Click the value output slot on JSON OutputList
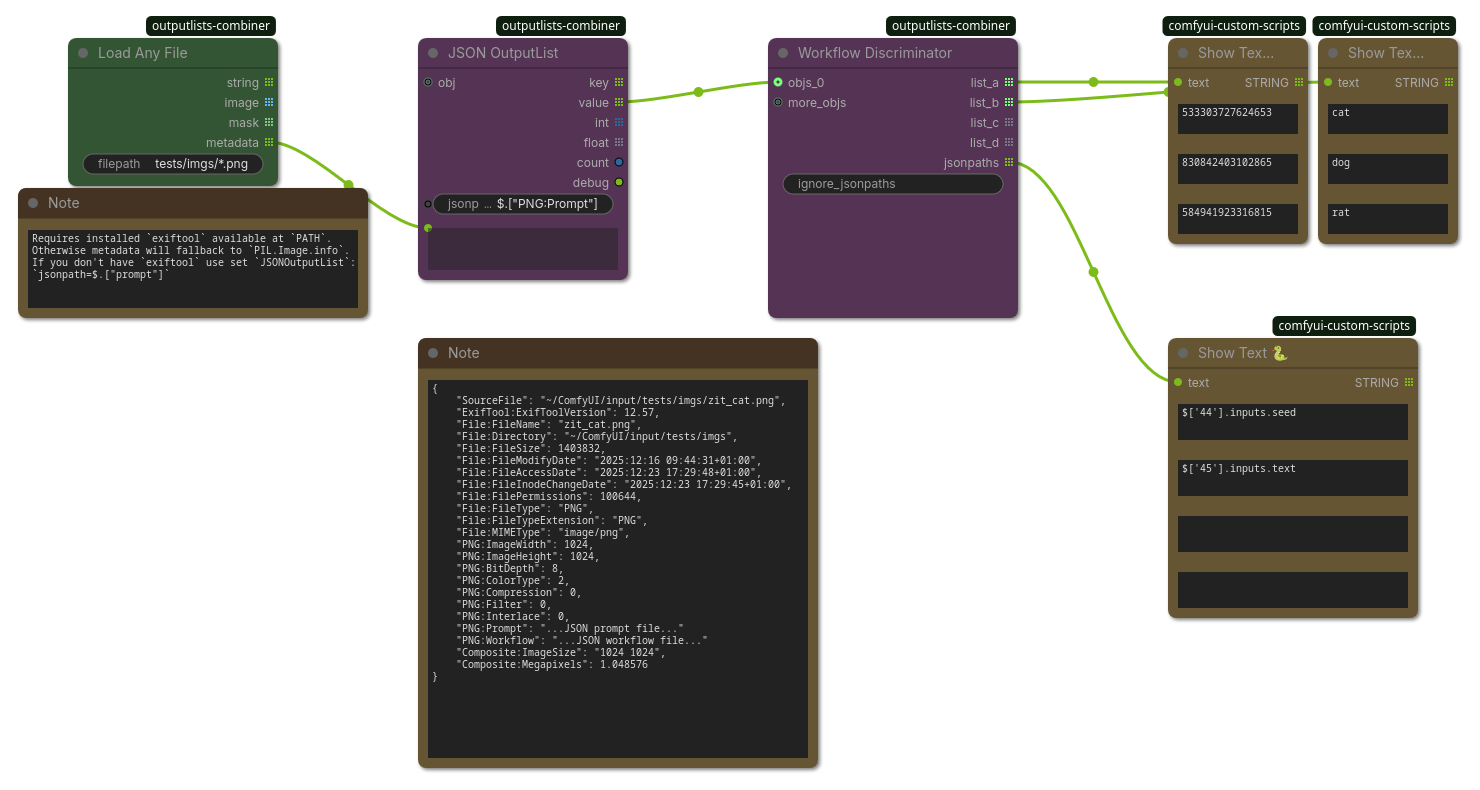This screenshot has width=1480, height=790. (619, 103)
